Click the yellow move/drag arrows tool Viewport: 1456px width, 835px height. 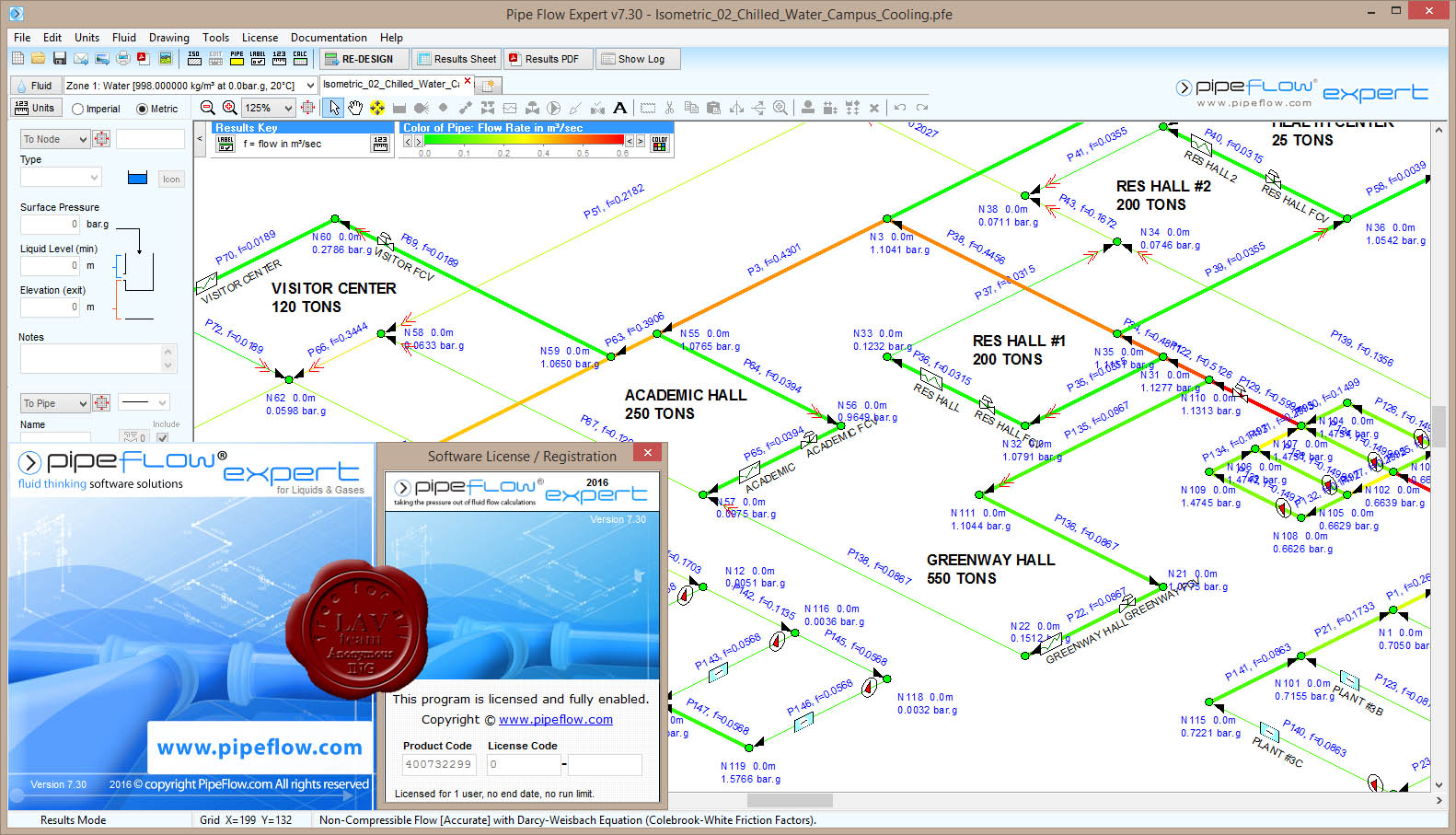pyautogui.click(x=377, y=108)
